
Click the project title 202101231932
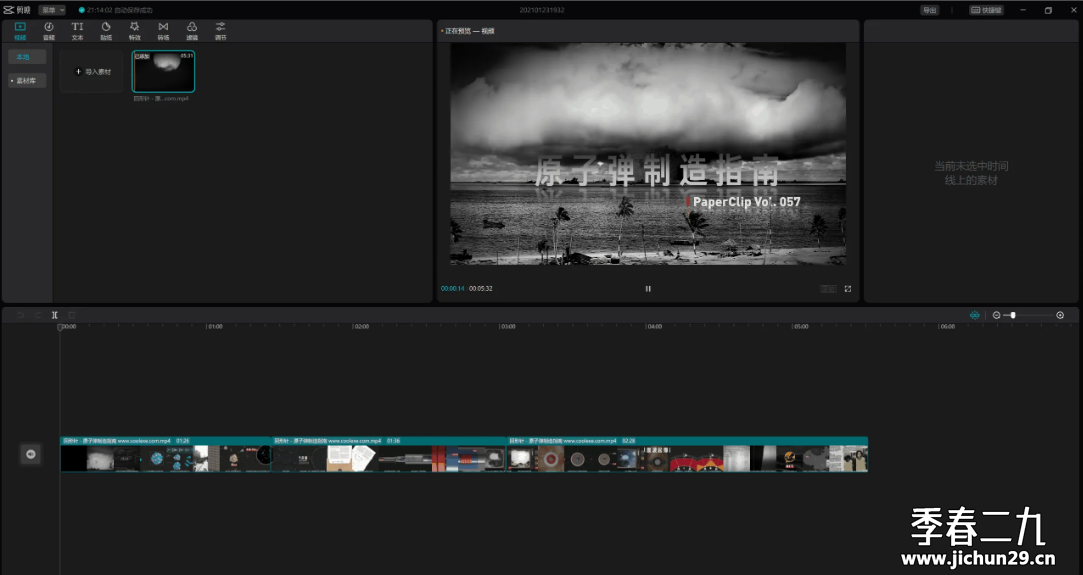click(x=542, y=10)
